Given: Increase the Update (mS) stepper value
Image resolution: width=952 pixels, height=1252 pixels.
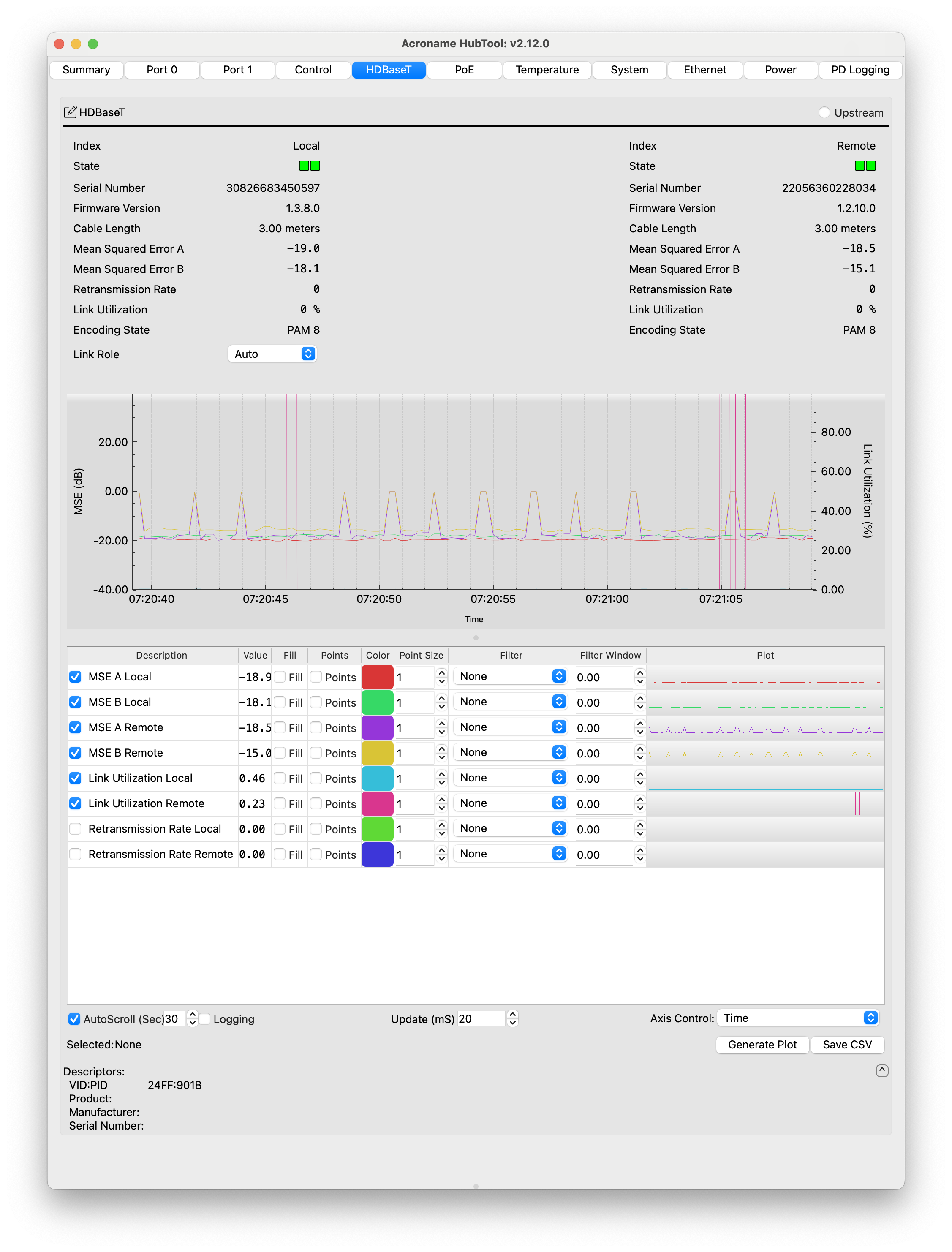Looking at the screenshot, I should click(x=512, y=1014).
